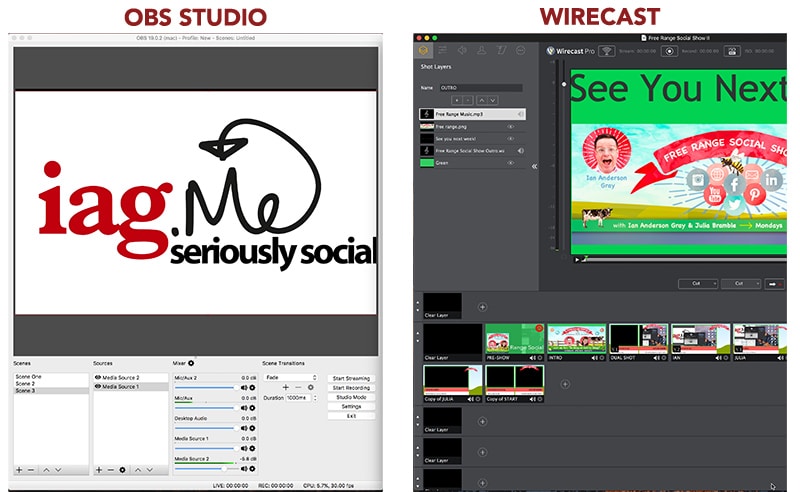
Task: Open source properties gear in OBS Sources panel
Action: (x=122, y=470)
